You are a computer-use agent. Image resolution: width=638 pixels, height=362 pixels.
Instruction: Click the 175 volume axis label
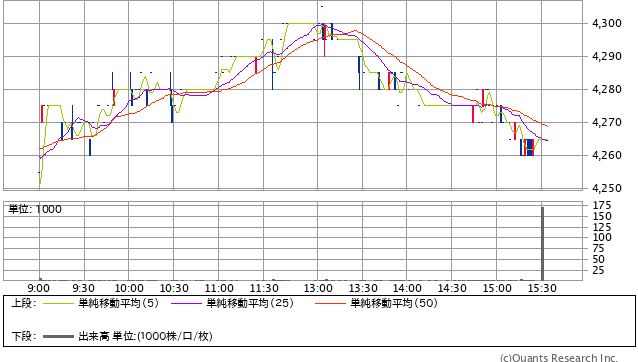click(602, 205)
